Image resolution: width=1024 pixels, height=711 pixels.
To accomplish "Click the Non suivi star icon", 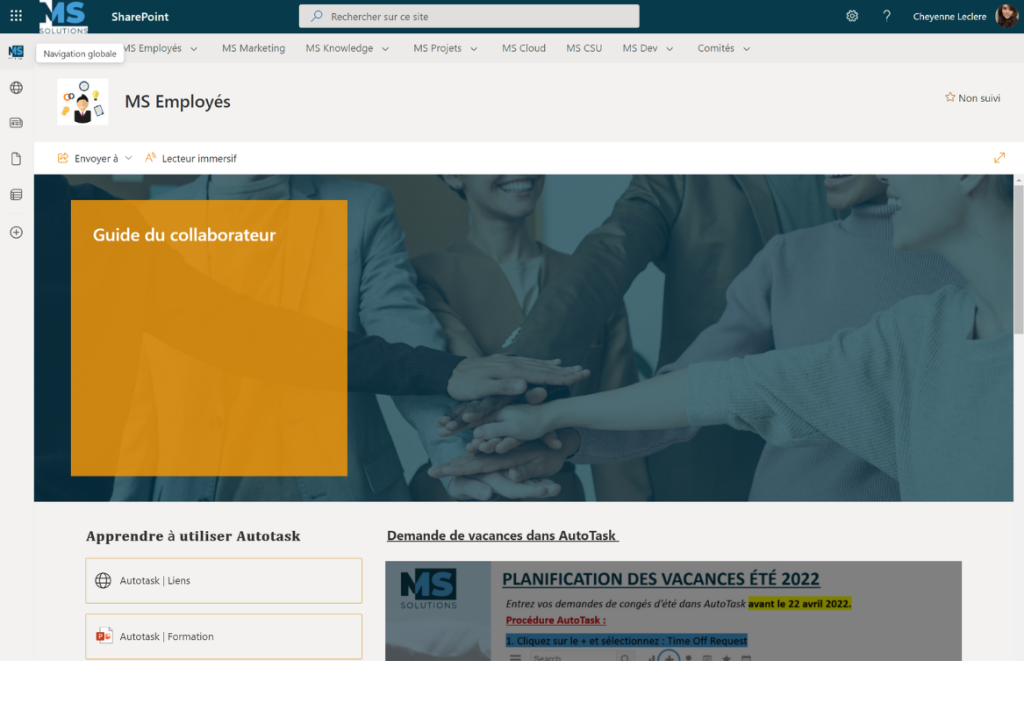I will click(950, 97).
